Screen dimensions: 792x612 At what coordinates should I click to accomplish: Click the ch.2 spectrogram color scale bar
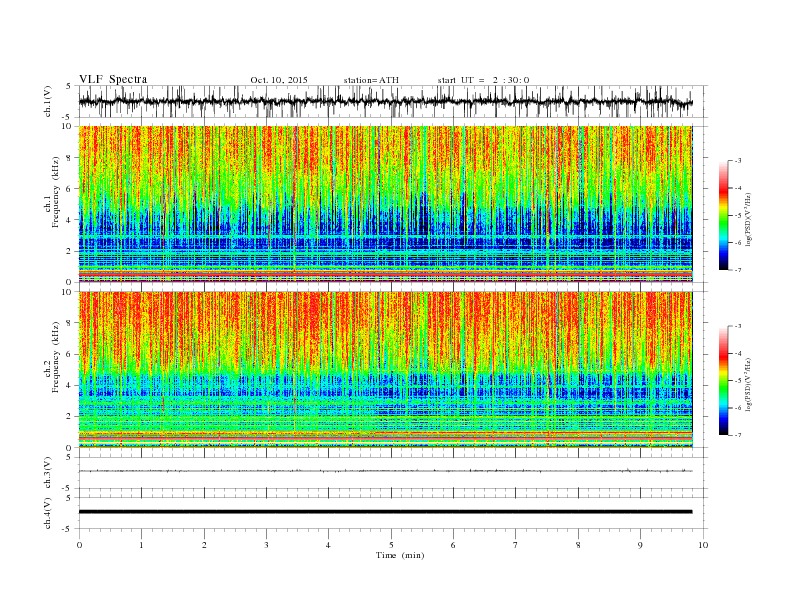[723, 380]
